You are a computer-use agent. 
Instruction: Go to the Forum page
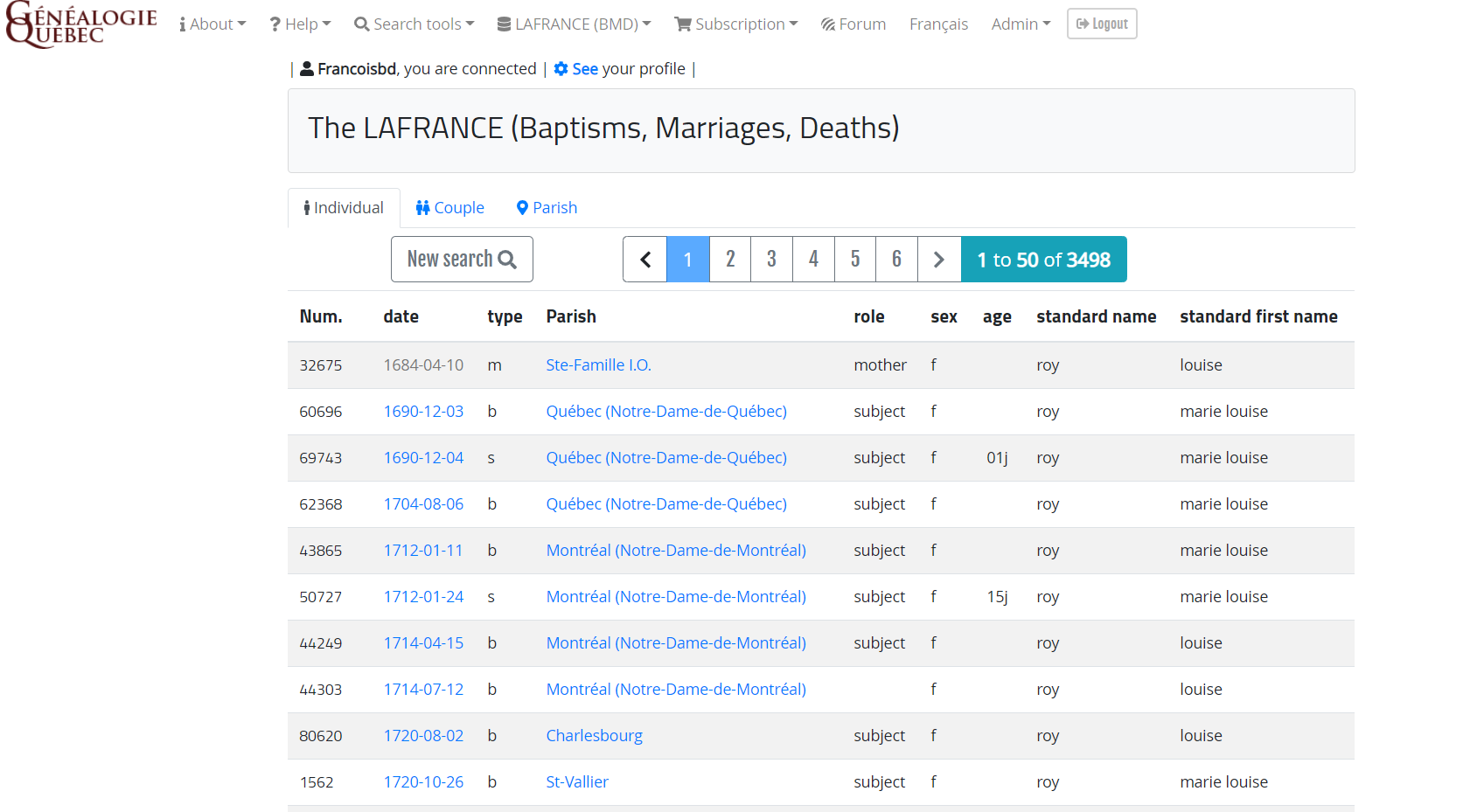853,24
